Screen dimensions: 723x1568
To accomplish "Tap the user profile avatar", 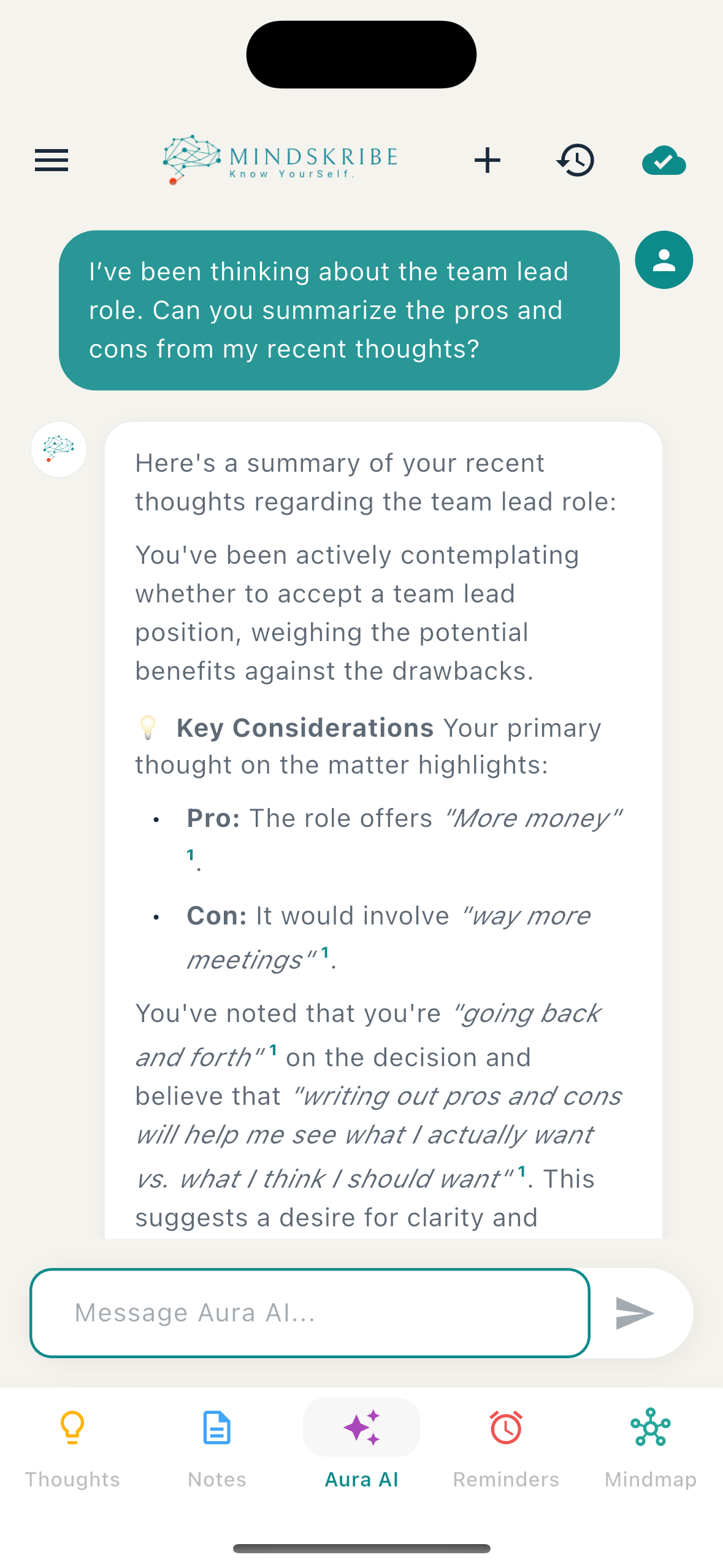I will click(x=664, y=260).
